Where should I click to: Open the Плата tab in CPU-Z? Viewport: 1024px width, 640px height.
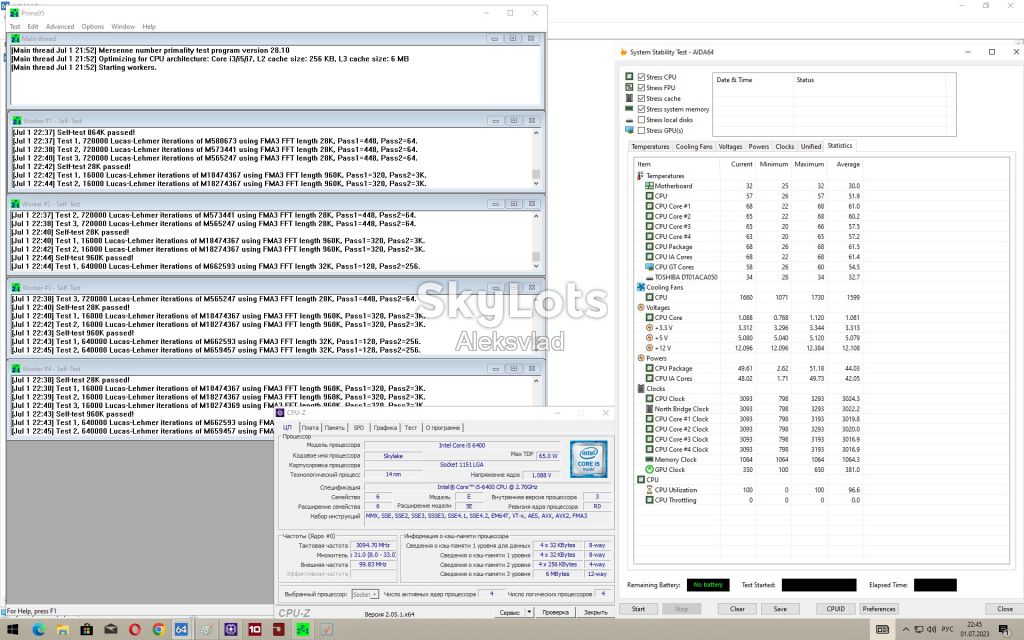point(310,428)
